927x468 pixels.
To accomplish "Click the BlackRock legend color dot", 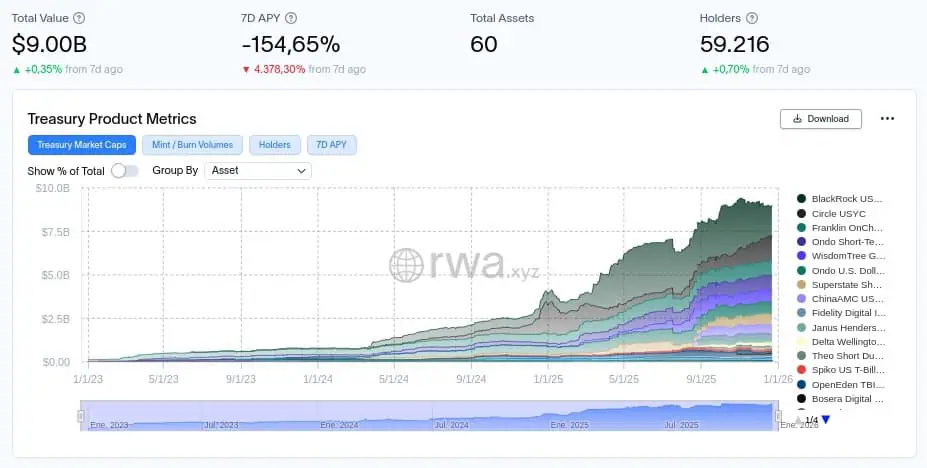I will tap(802, 199).
